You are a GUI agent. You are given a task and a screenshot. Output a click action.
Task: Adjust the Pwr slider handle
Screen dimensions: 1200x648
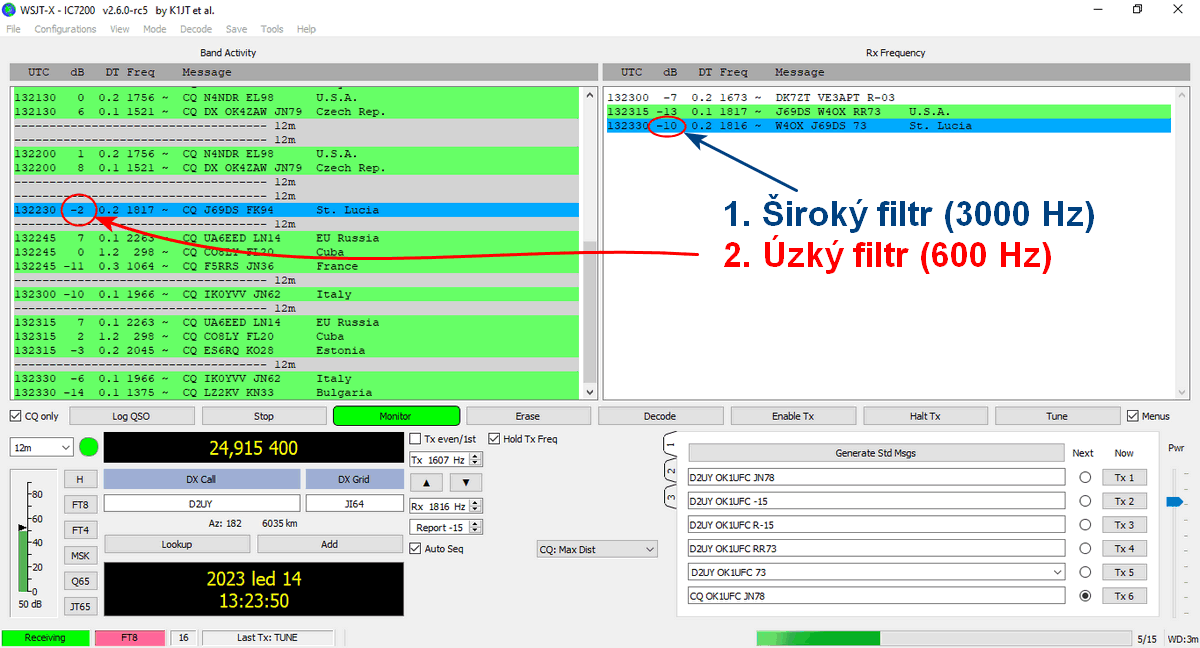click(x=1174, y=501)
